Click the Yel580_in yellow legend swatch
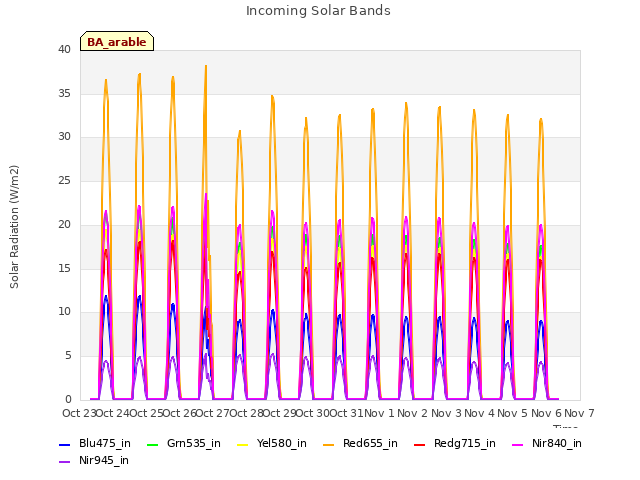Viewport: 640px width, 480px height. coord(242,444)
